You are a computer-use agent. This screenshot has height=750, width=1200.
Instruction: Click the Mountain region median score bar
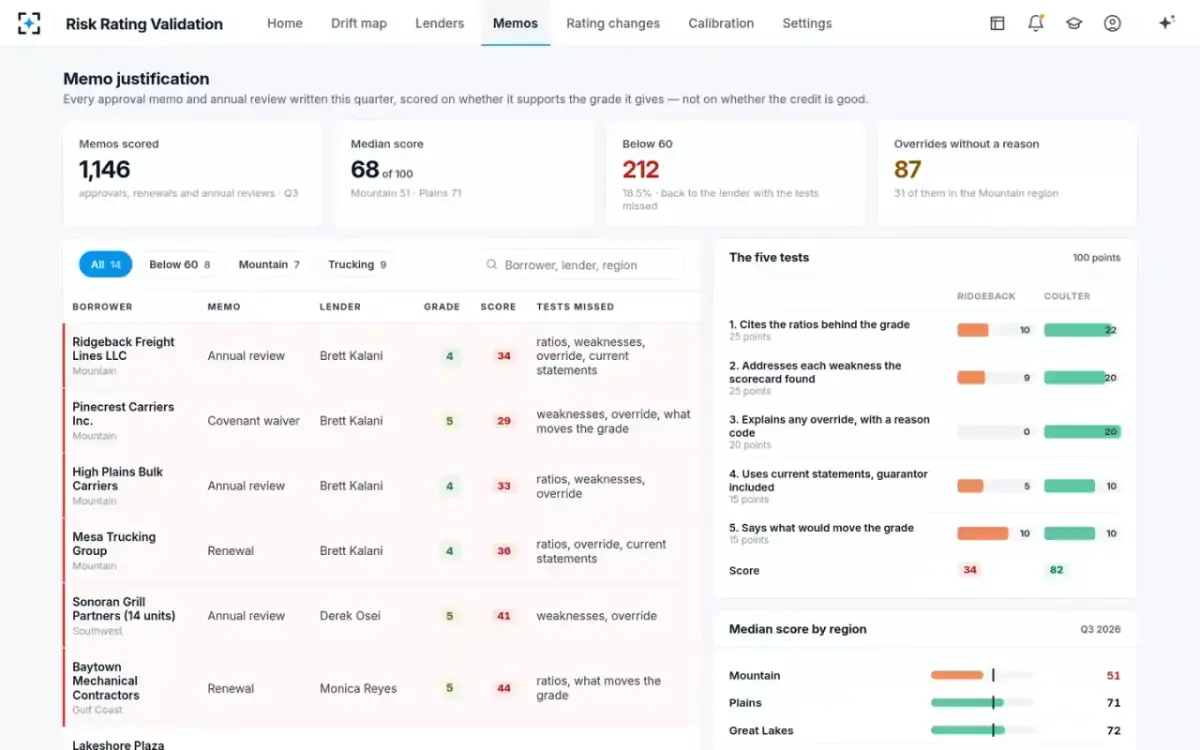tap(982, 675)
